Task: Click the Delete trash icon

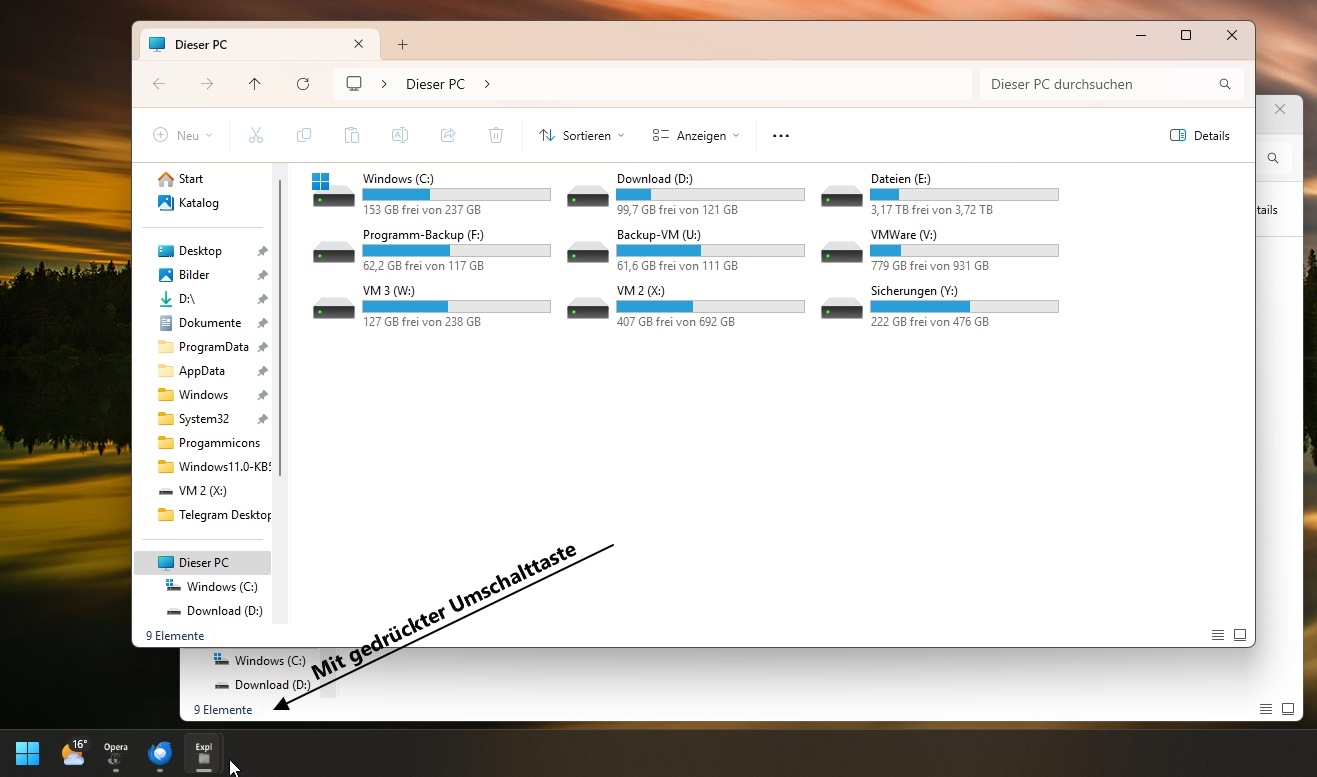Action: click(496, 135)
